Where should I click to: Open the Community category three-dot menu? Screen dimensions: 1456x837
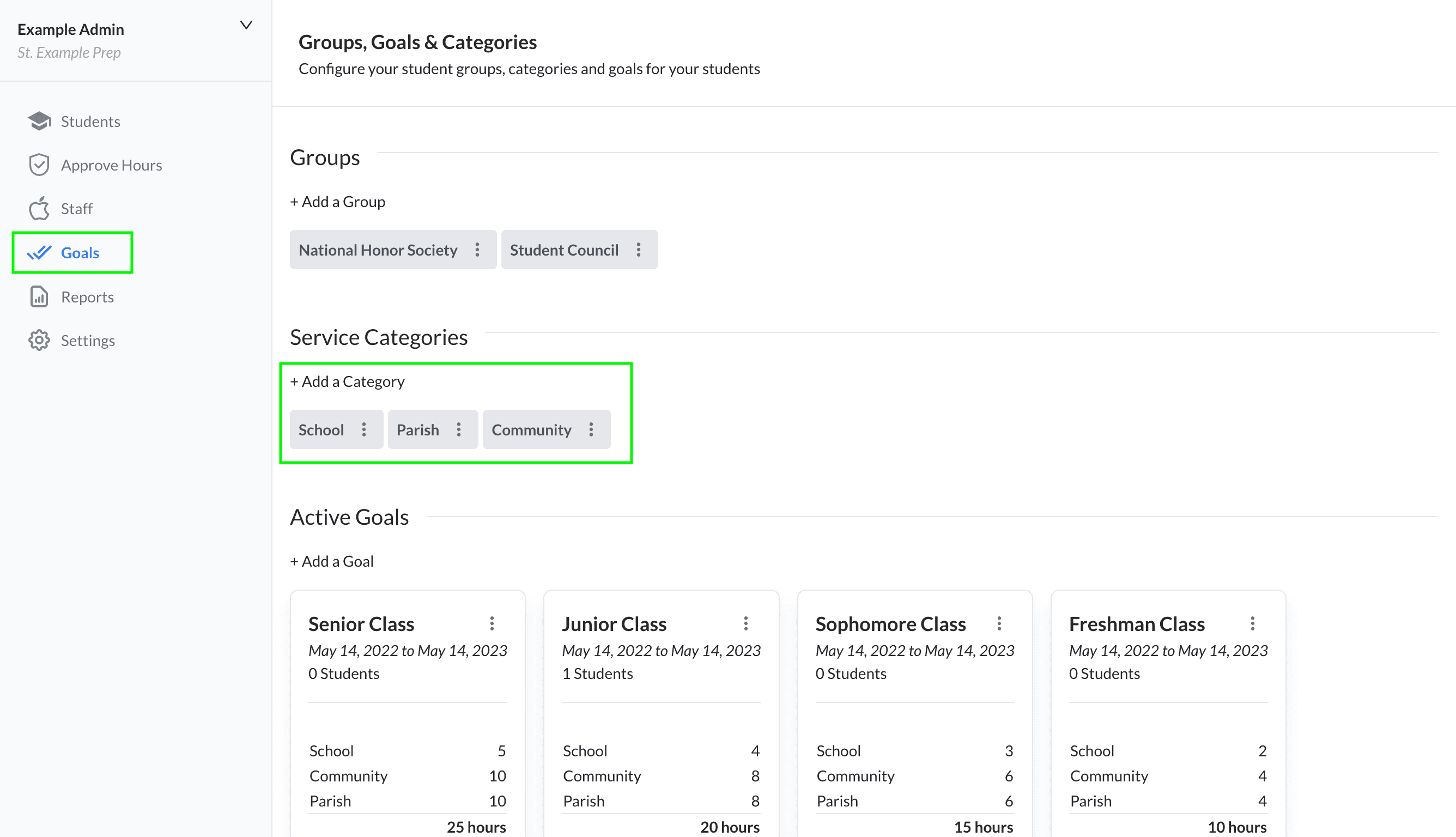[x=591, y=429]
